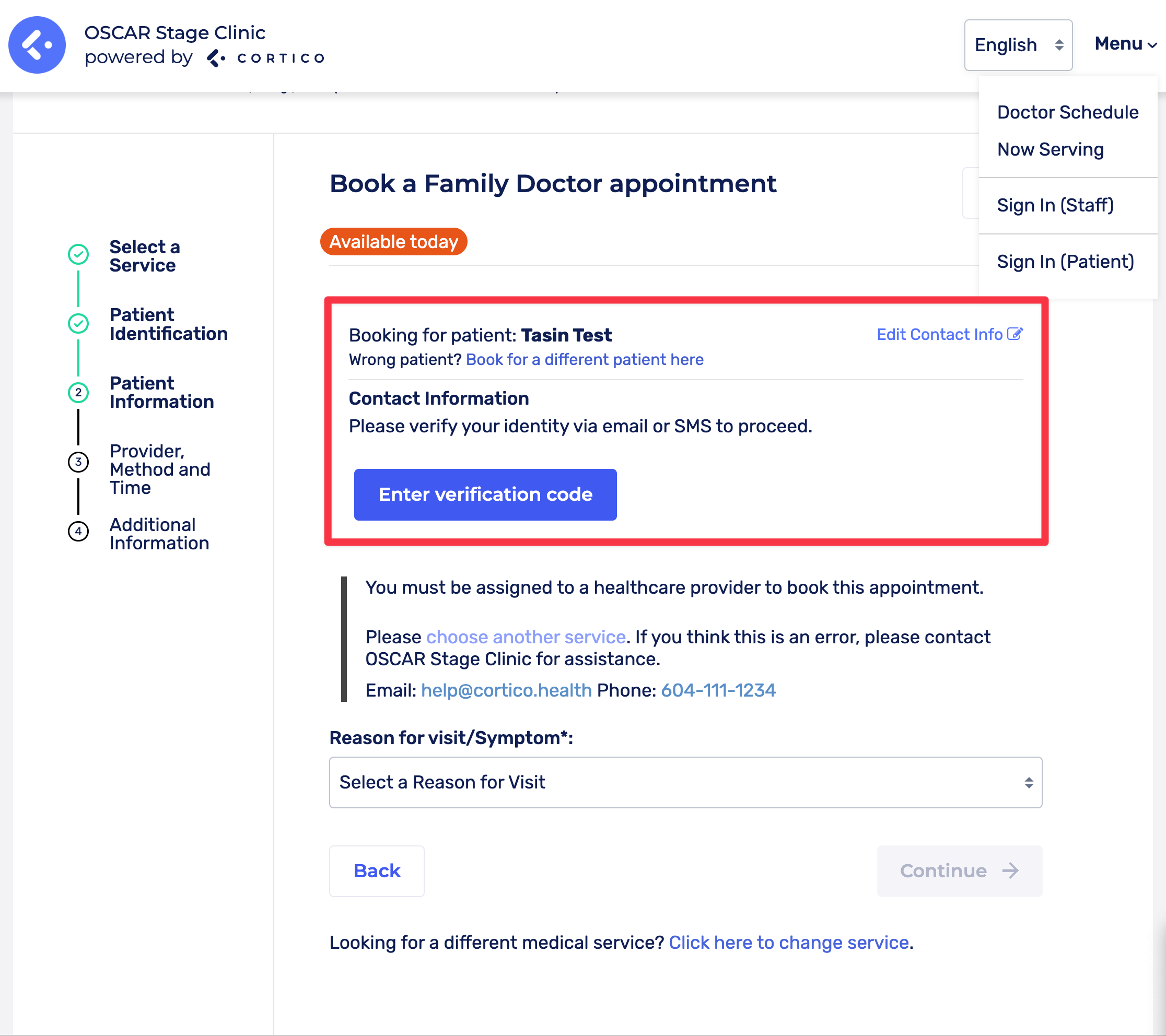Click the Cortico brand logo icon
1166x1036 pixels.
pyautogui.click(x=216, y=58)
